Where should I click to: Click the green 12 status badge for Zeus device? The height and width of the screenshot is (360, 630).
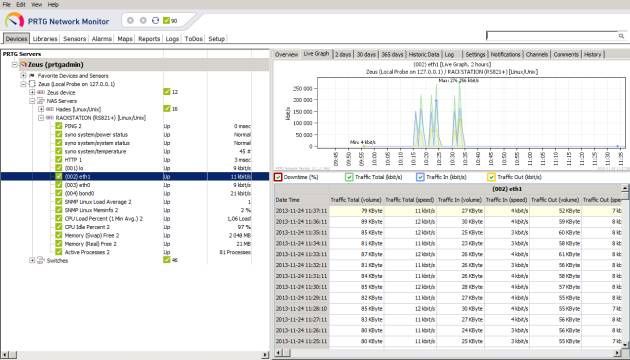[167, 92]
